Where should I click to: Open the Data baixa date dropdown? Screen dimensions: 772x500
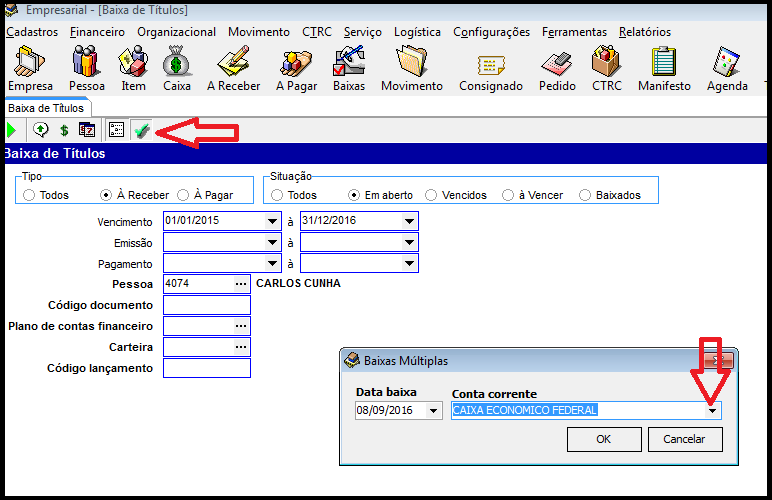(x=433, y=410)
